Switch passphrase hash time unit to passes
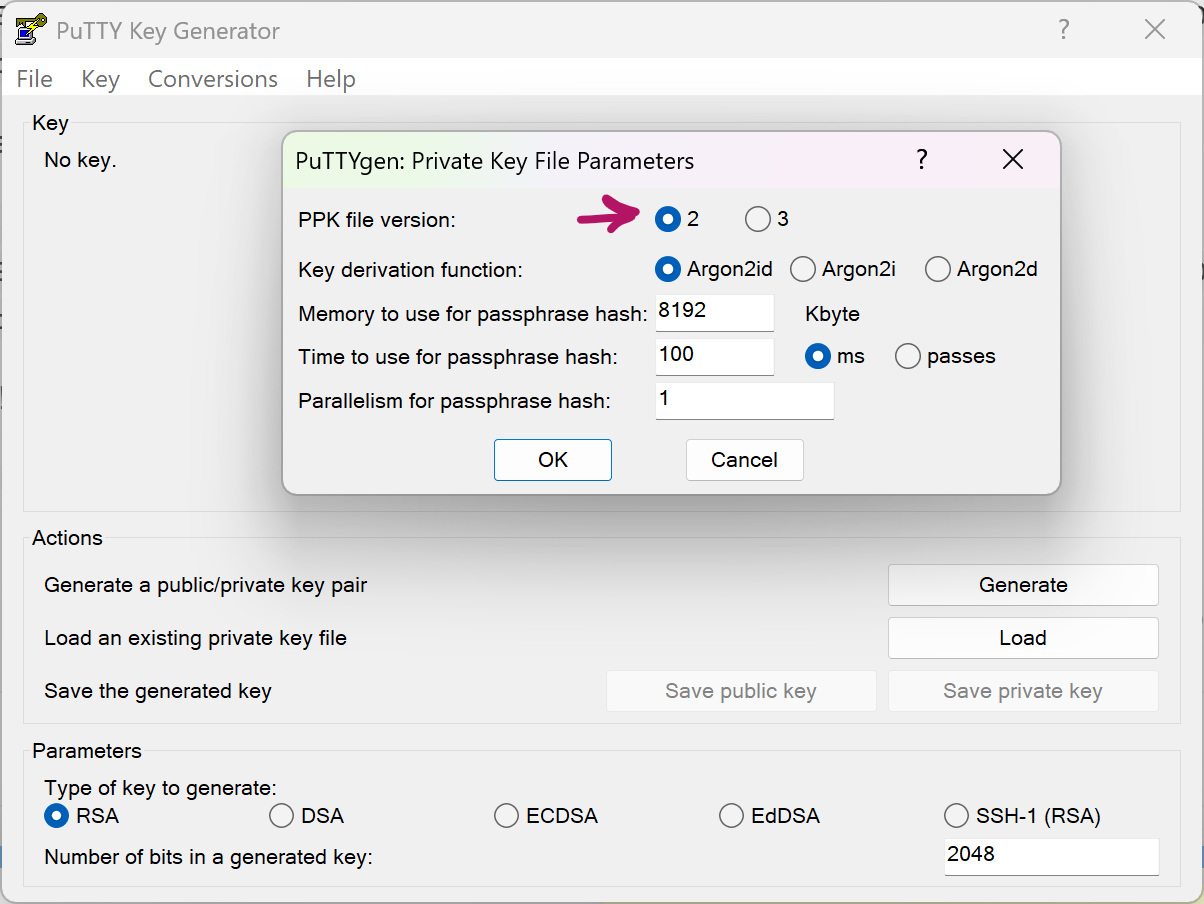Screen dimensions: 1204x904 907,356
